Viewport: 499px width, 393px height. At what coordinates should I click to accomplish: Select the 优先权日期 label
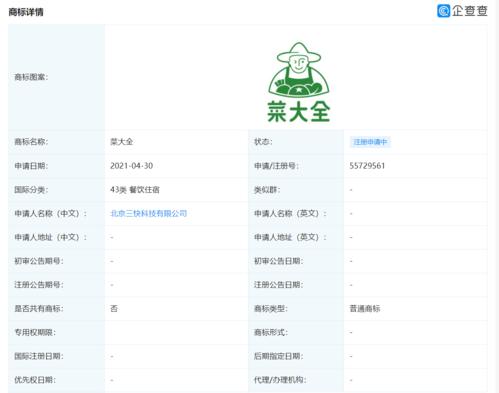click(35, 380)
